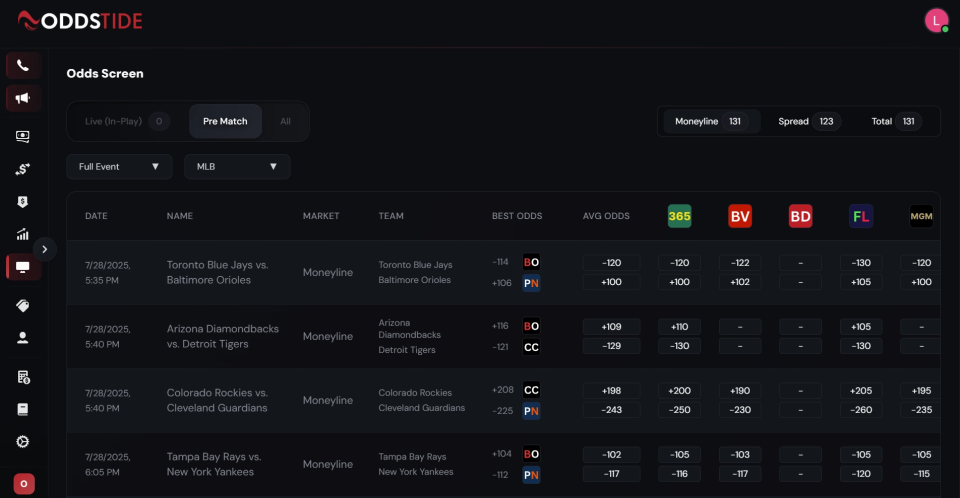The height and width of the screenshot is (498, 960).
Task: Open the Full Event dropdown
Action: 119,167
